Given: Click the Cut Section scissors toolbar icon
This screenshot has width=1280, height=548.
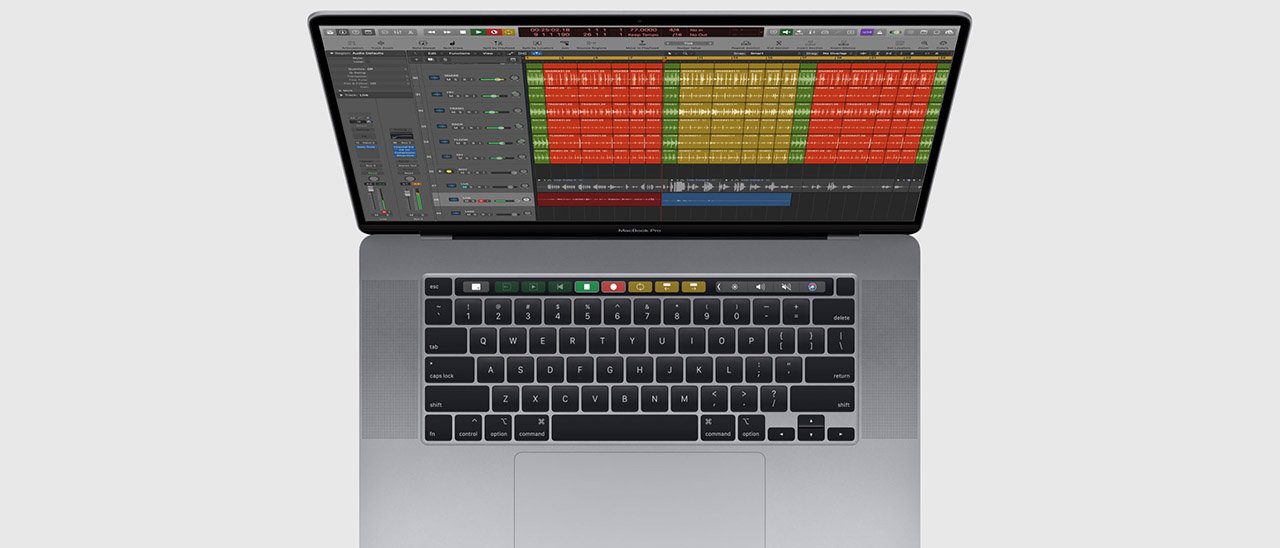Looking at the screenshot, I should pos(779,43).
